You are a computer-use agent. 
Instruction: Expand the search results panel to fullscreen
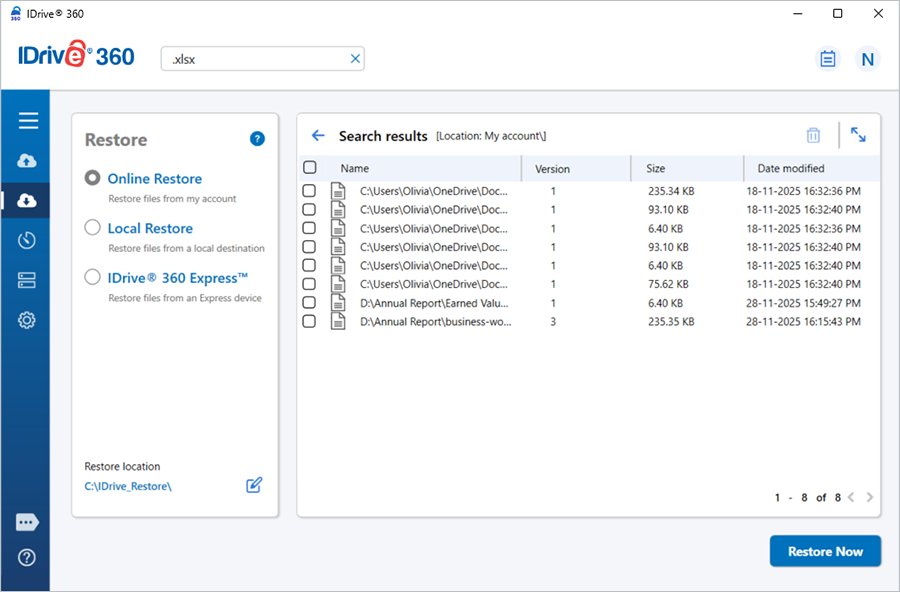click(x=858, y=135)
